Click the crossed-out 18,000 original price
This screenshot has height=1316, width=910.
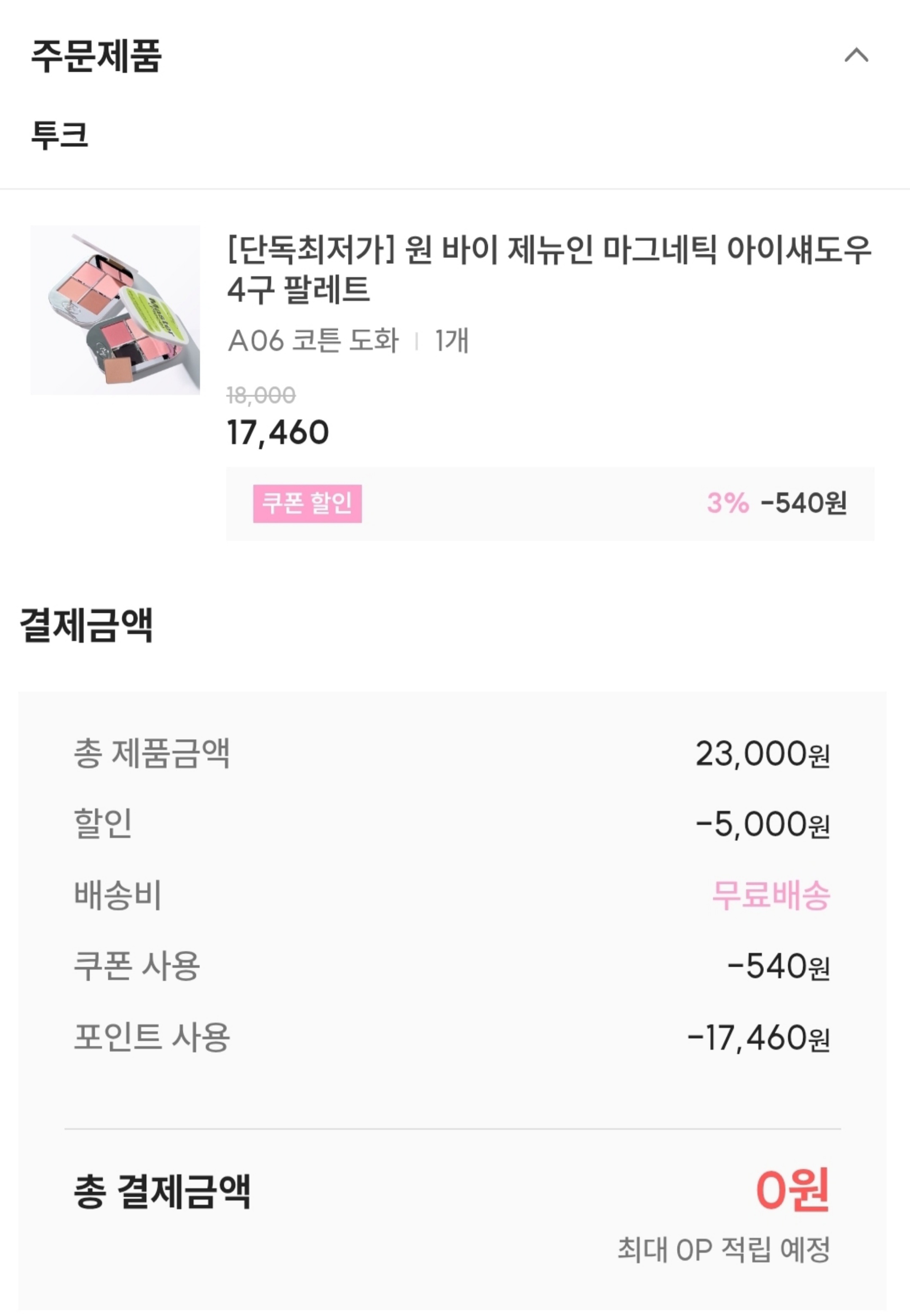point(261,395)
